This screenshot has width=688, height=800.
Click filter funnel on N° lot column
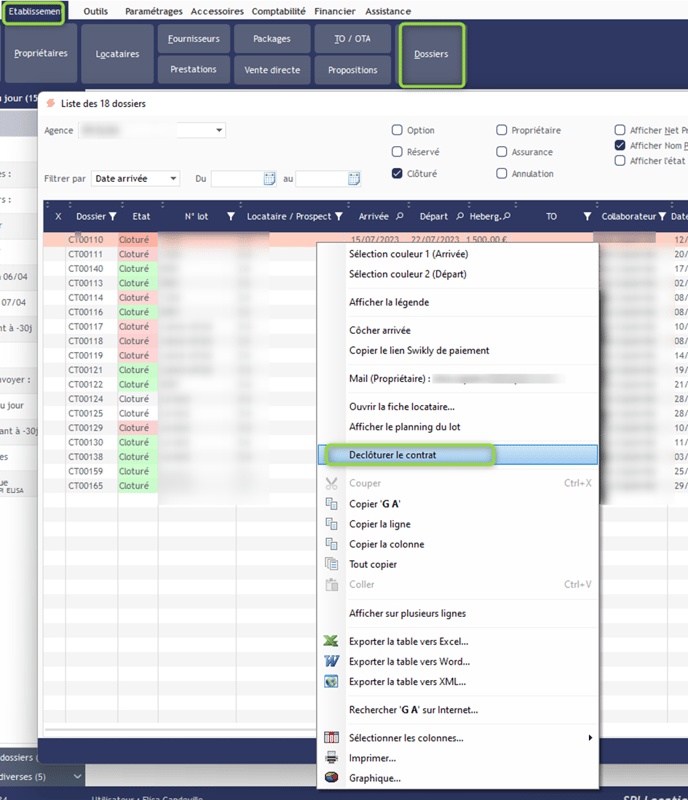coord(231,216)
